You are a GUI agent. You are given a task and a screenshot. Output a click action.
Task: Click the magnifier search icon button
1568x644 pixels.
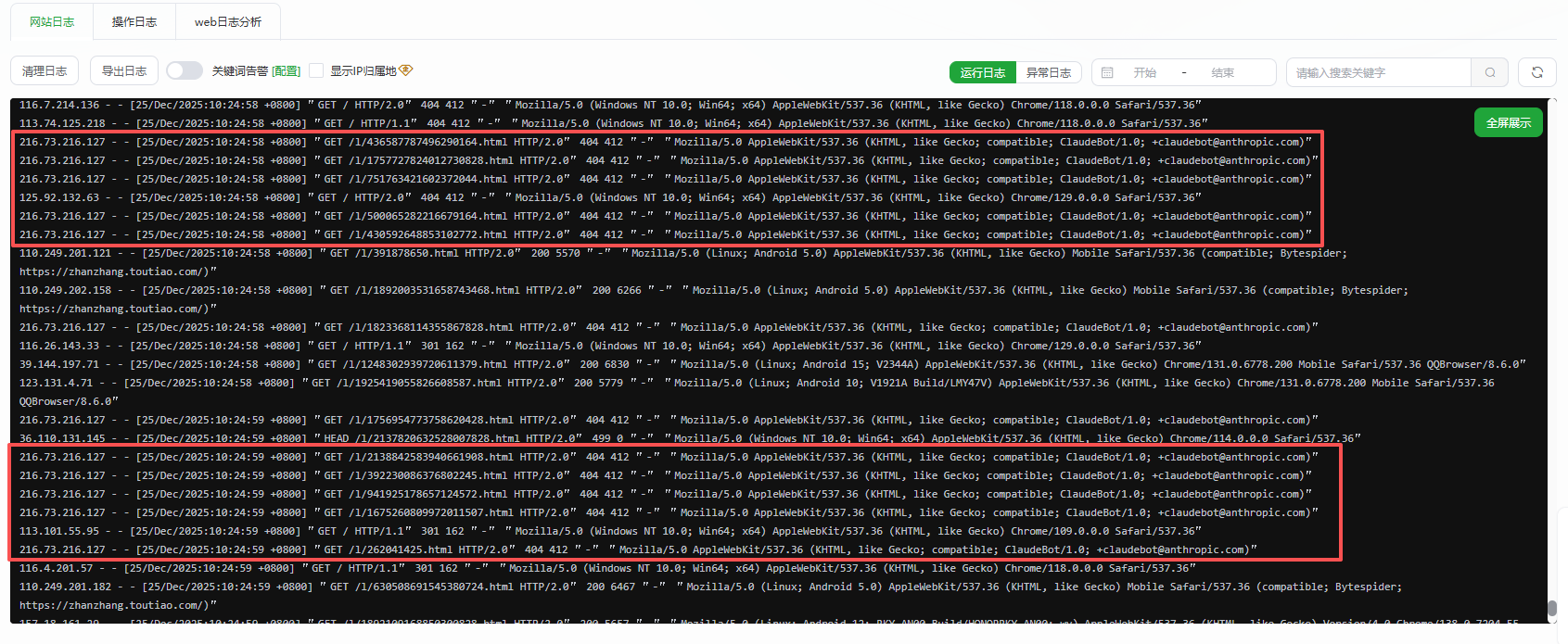coord(1490,72)
